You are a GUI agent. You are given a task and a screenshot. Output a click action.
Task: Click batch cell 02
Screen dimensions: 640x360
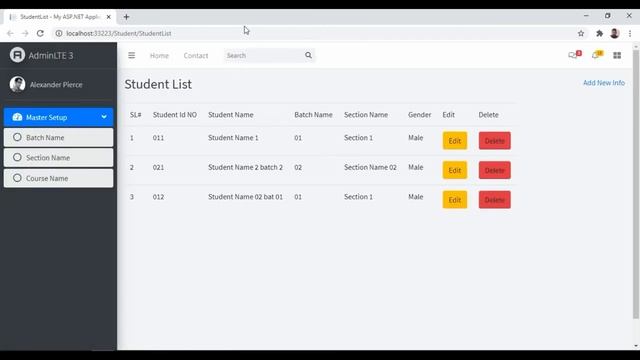point(298,167)
